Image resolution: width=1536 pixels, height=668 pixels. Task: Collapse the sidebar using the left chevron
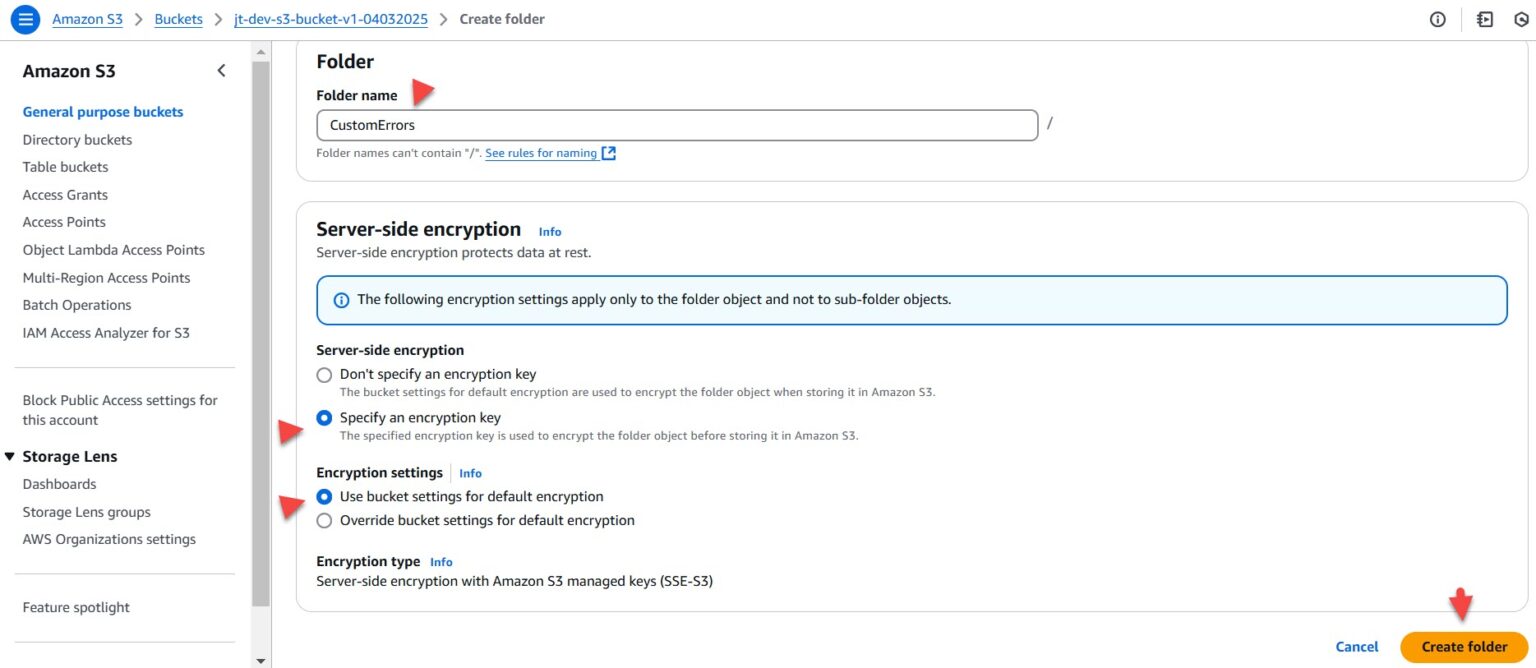221,70
